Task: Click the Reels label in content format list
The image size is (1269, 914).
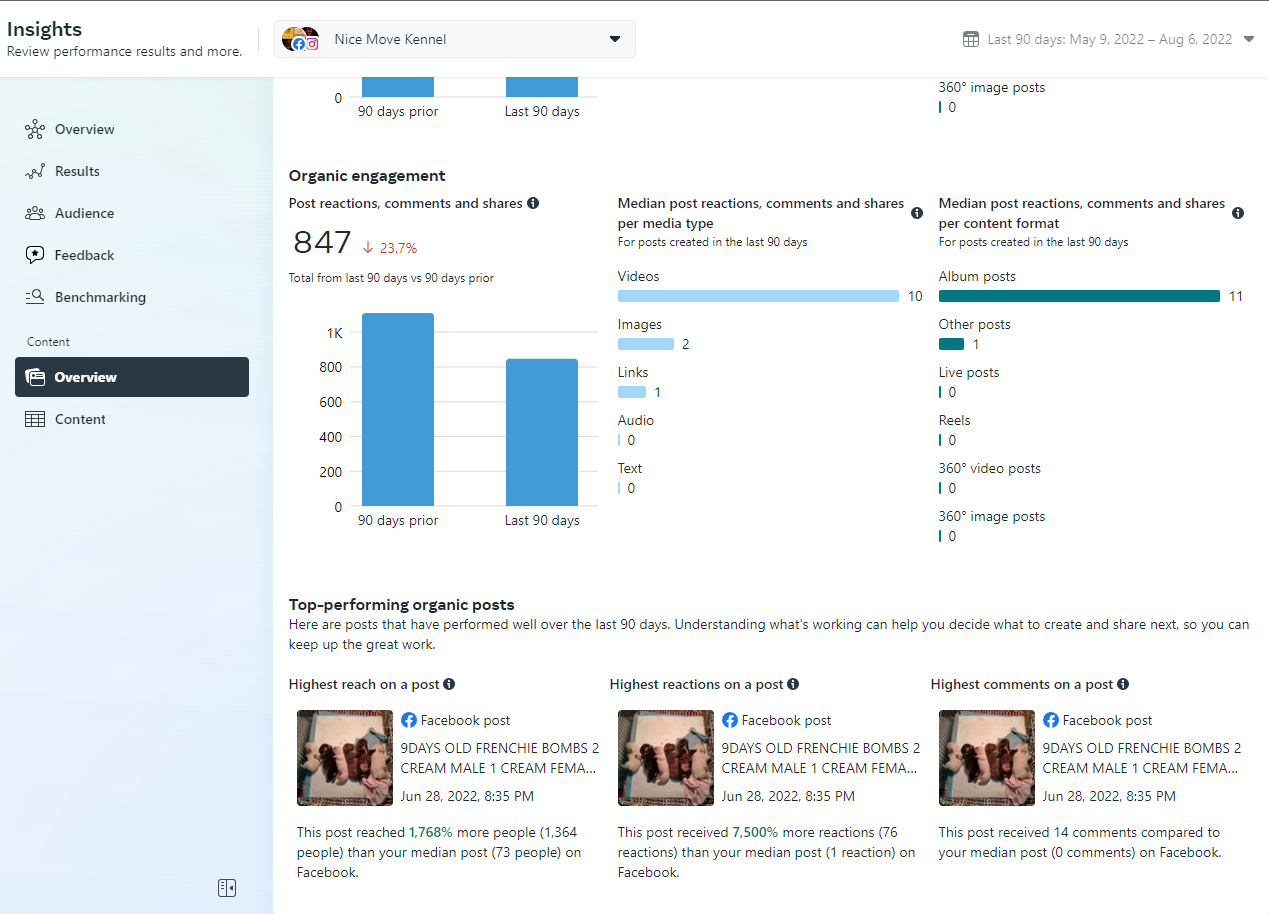Action: coord(955,420)
